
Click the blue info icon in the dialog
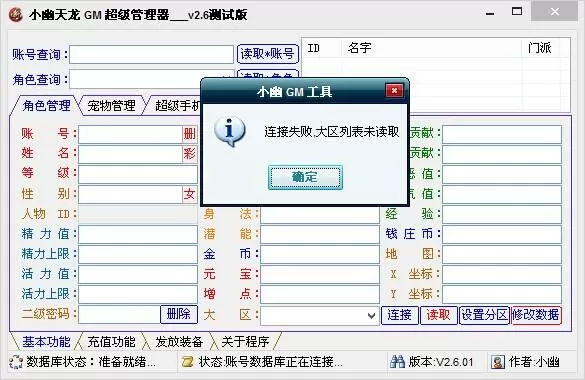229,131
